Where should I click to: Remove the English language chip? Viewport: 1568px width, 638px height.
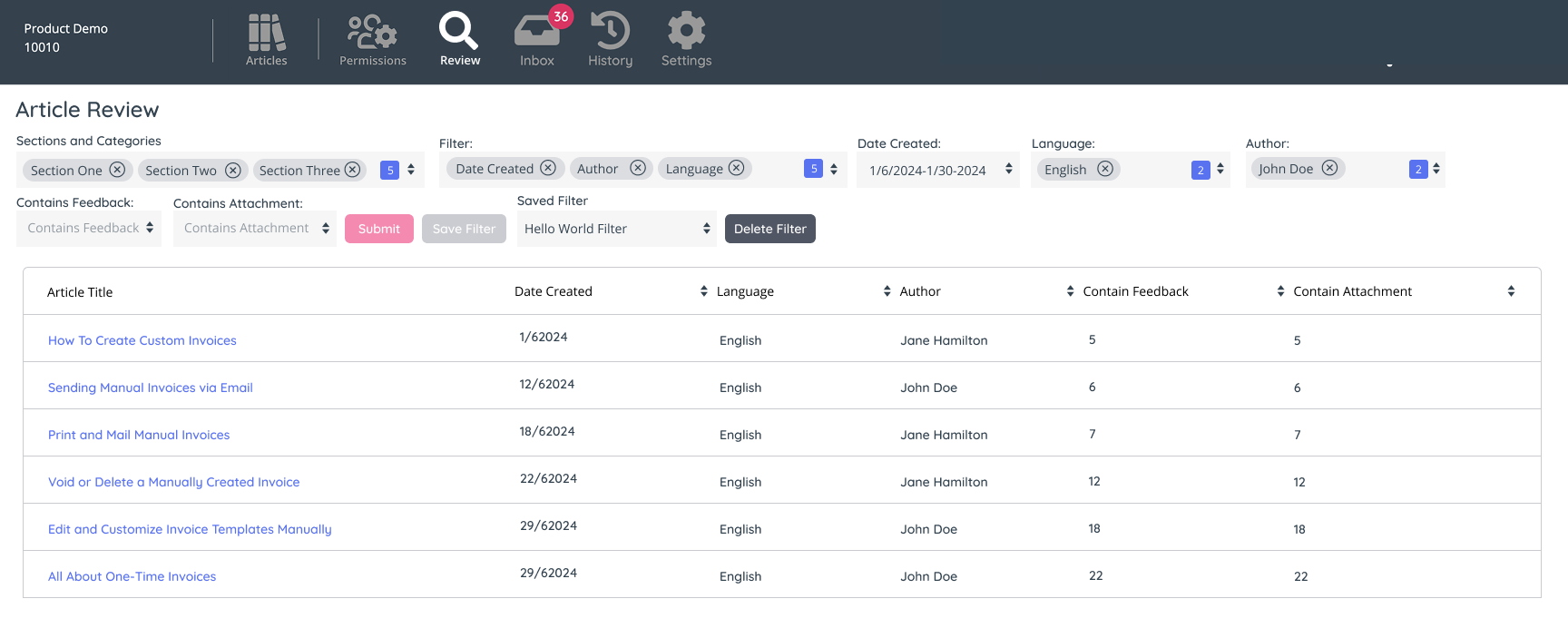click(1105, 169)
